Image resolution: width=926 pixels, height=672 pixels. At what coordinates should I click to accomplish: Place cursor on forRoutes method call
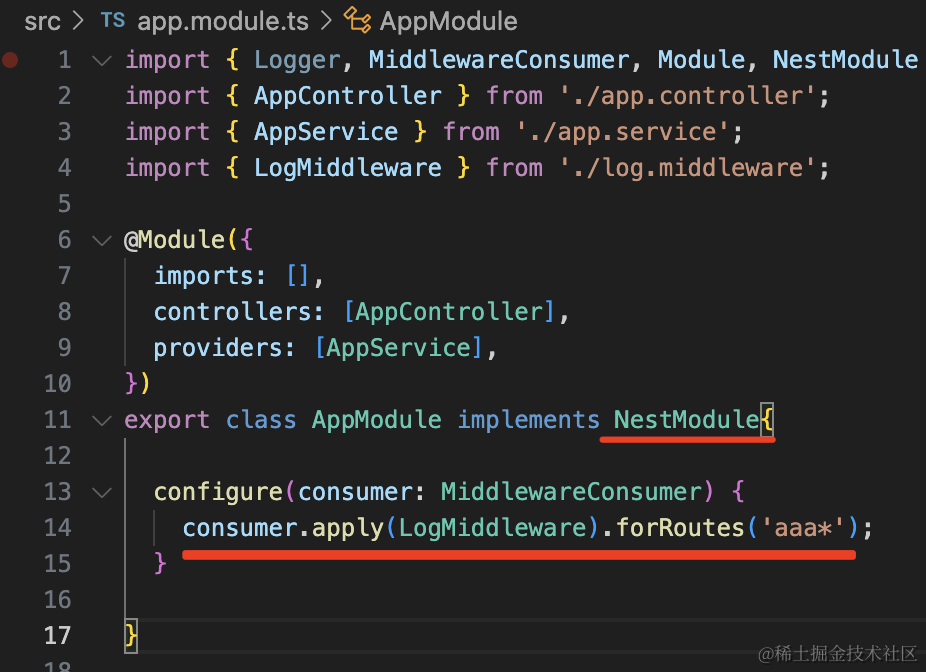point(679,528)
